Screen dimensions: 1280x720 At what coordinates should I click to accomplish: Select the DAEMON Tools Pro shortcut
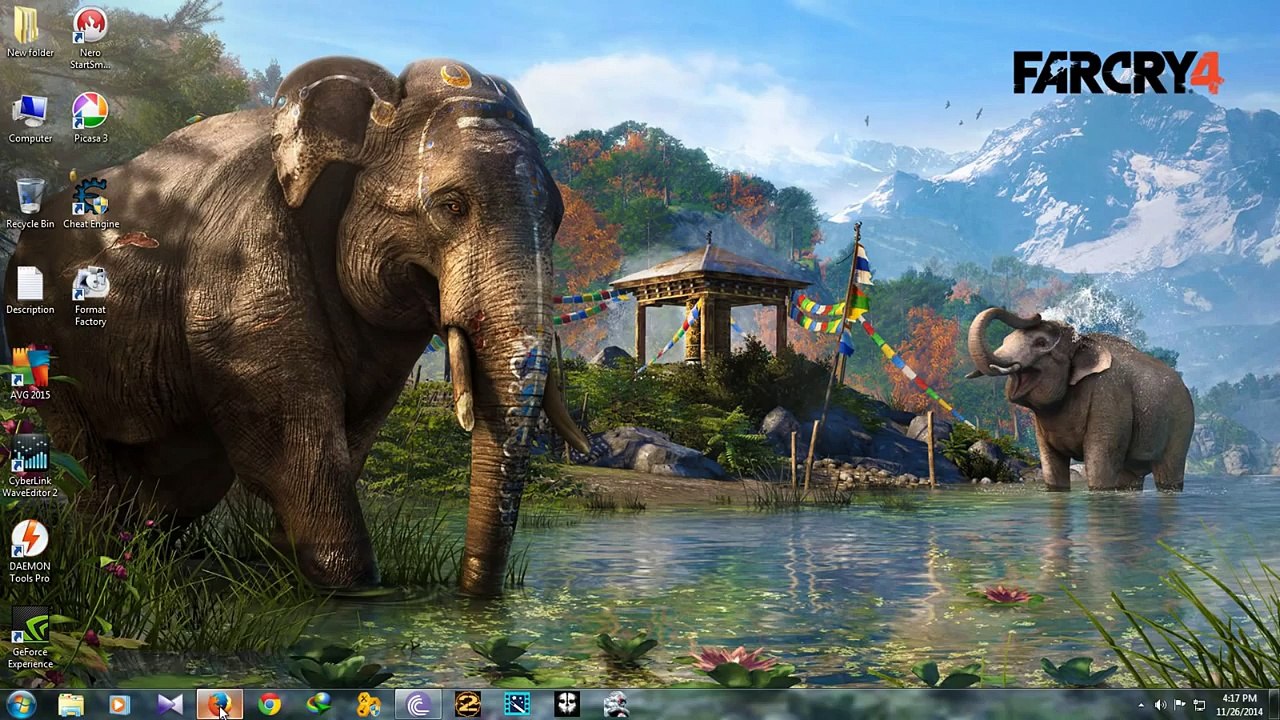point(30,553)
